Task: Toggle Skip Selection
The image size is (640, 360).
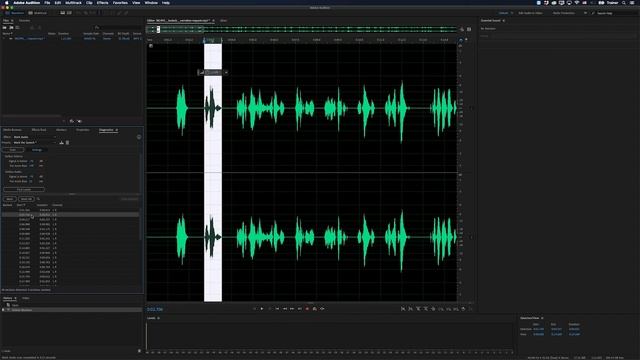Action: pos(322,309)
